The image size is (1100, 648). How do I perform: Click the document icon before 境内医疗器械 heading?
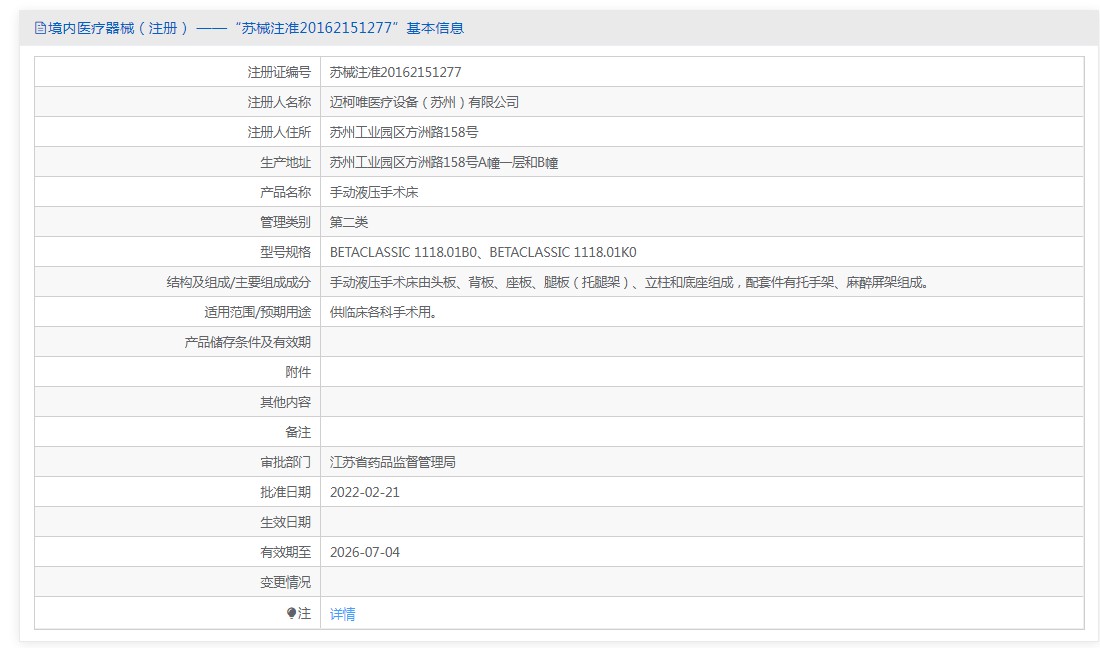[40, 28]
